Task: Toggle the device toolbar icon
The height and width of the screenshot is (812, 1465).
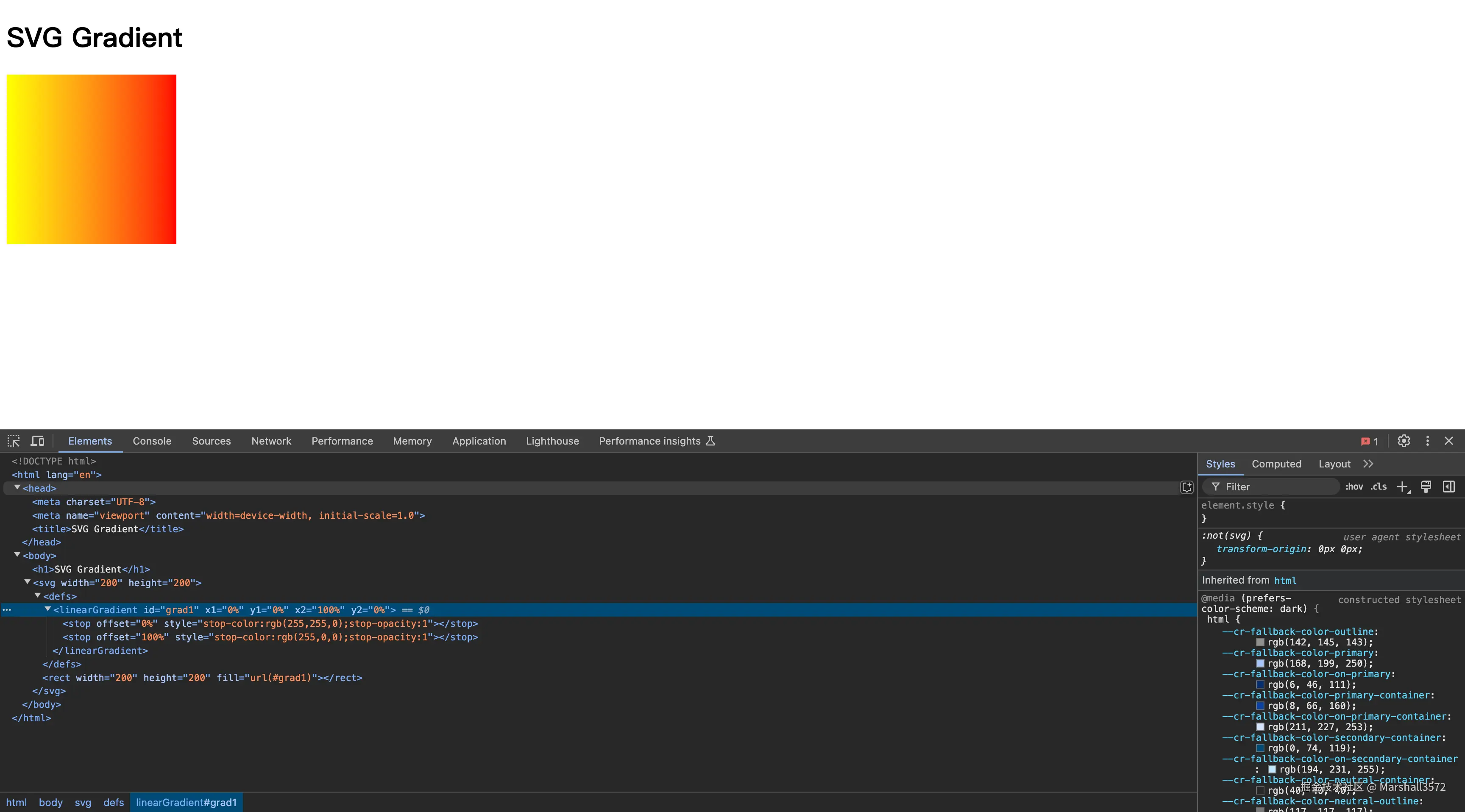Action: point(38,441)
